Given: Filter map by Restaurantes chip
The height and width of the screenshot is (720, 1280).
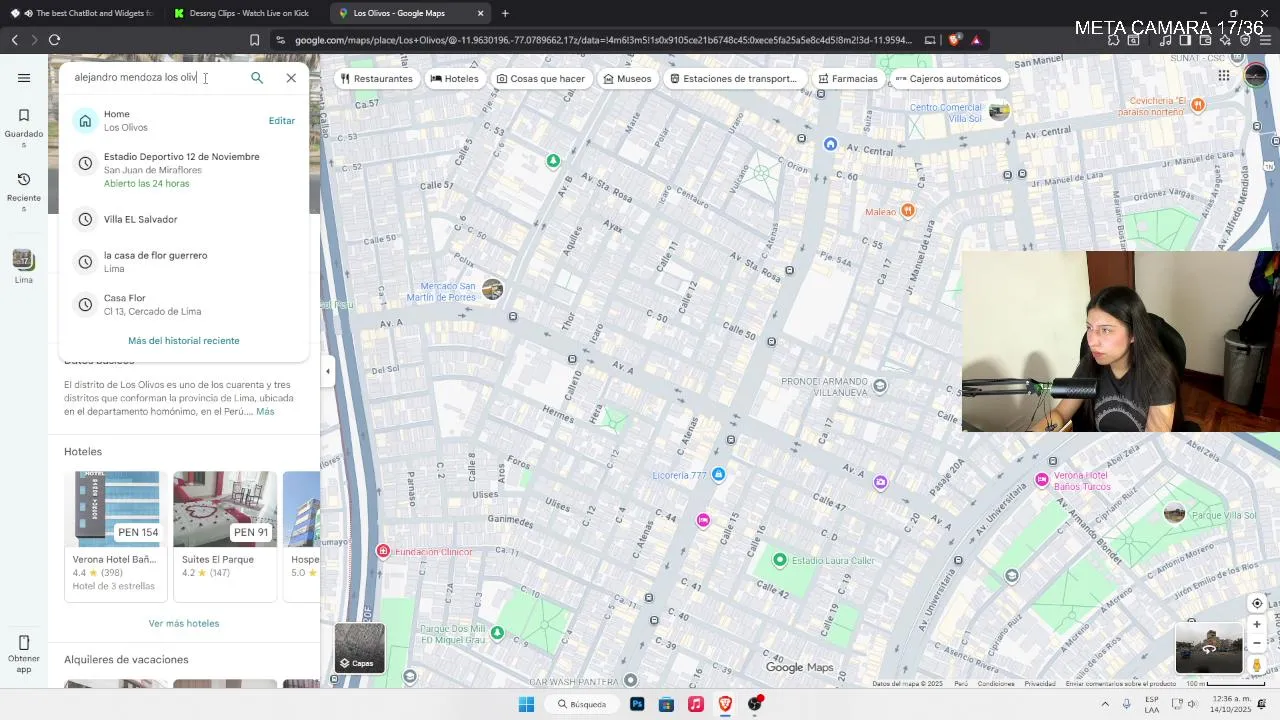Looking at the screenshot, I should pyautogui.click(x=377, y=79).
